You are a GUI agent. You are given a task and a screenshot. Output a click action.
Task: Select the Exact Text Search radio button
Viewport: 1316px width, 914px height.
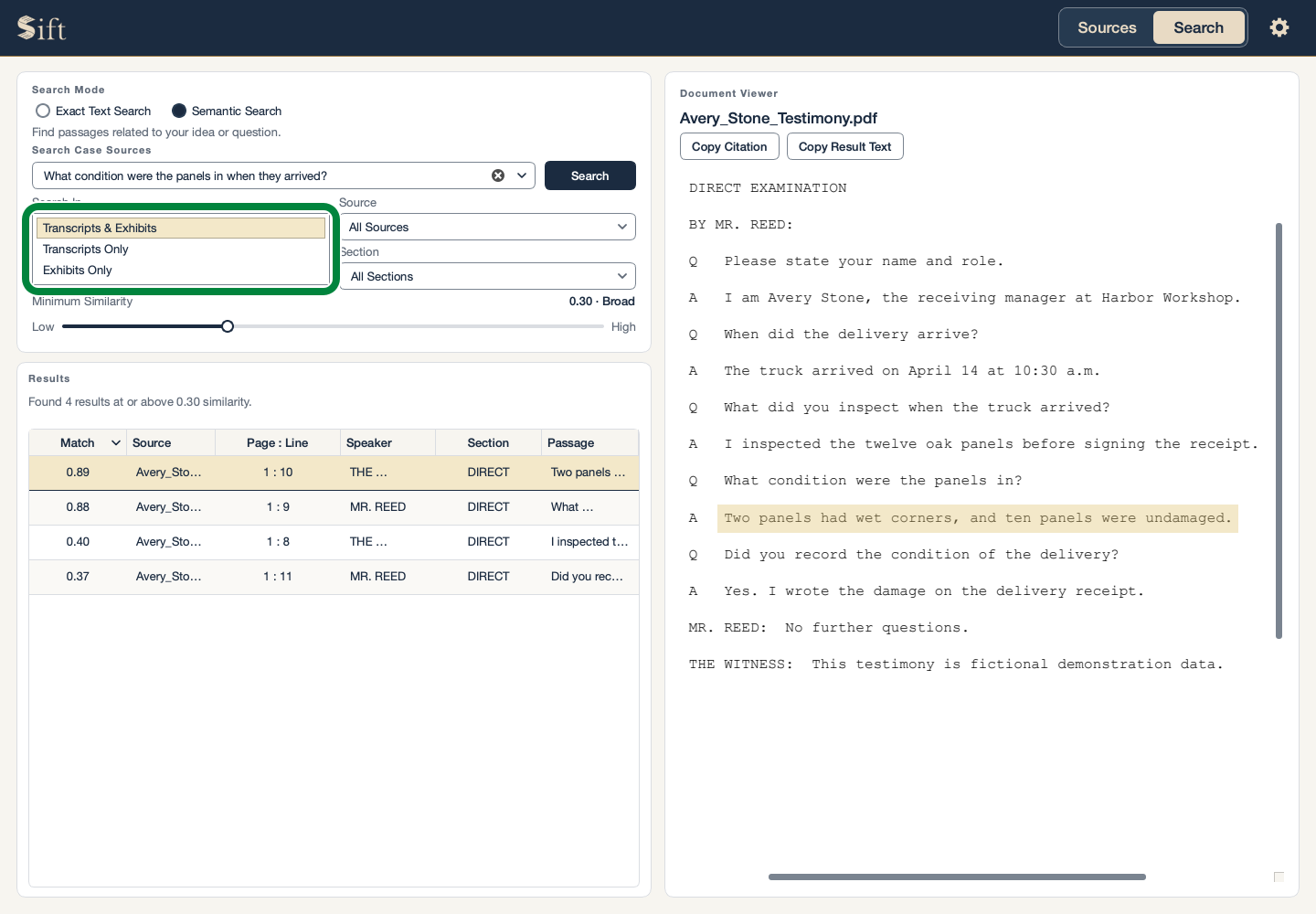43,111
